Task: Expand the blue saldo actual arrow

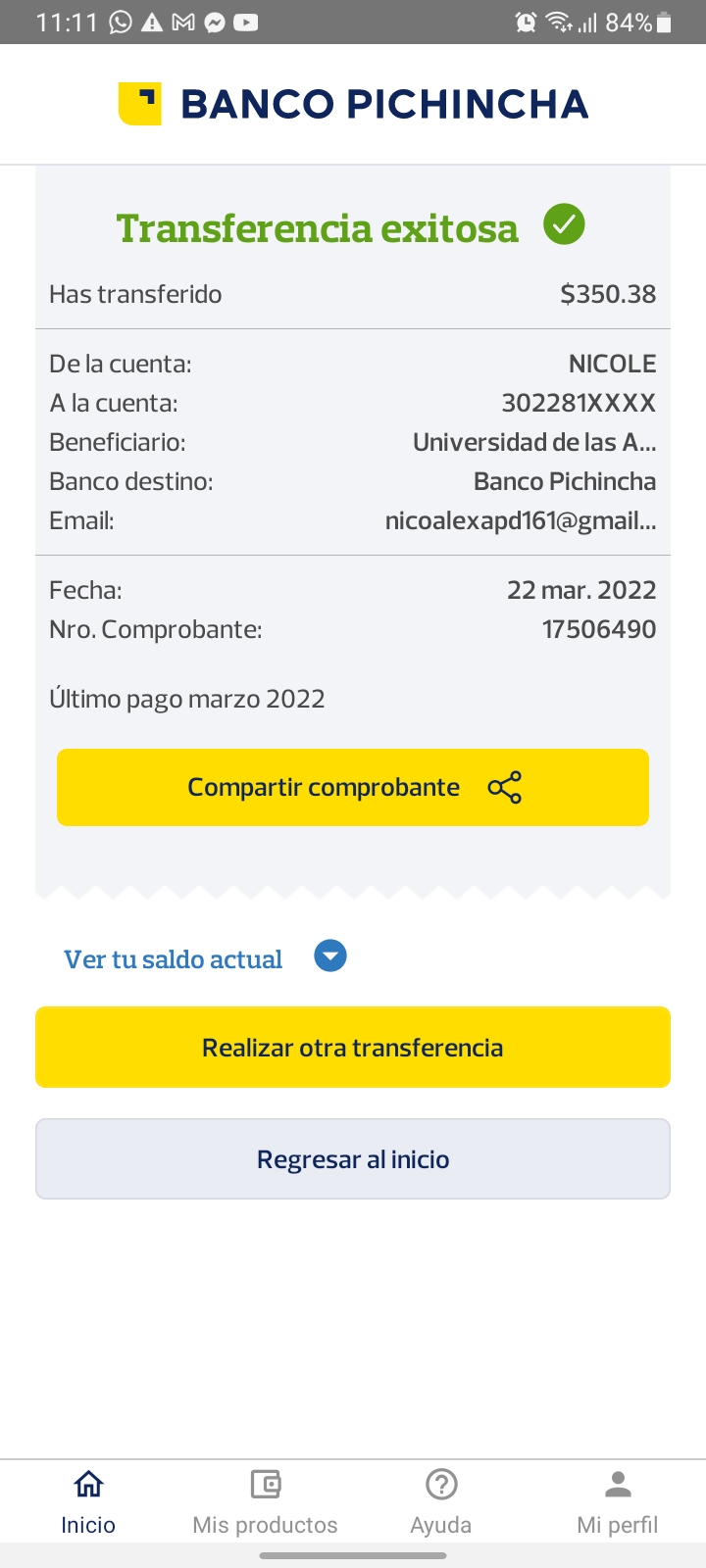Action: [x=330, y=955]
